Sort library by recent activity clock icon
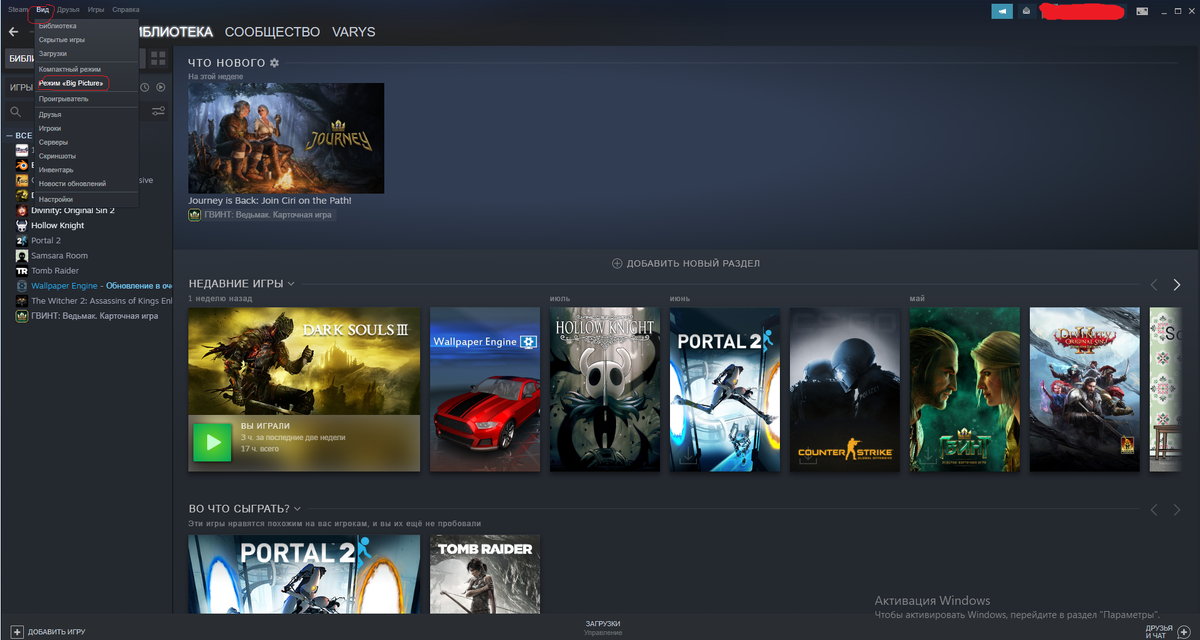Viewport: 1200px width, 640px height. point(145,87)
